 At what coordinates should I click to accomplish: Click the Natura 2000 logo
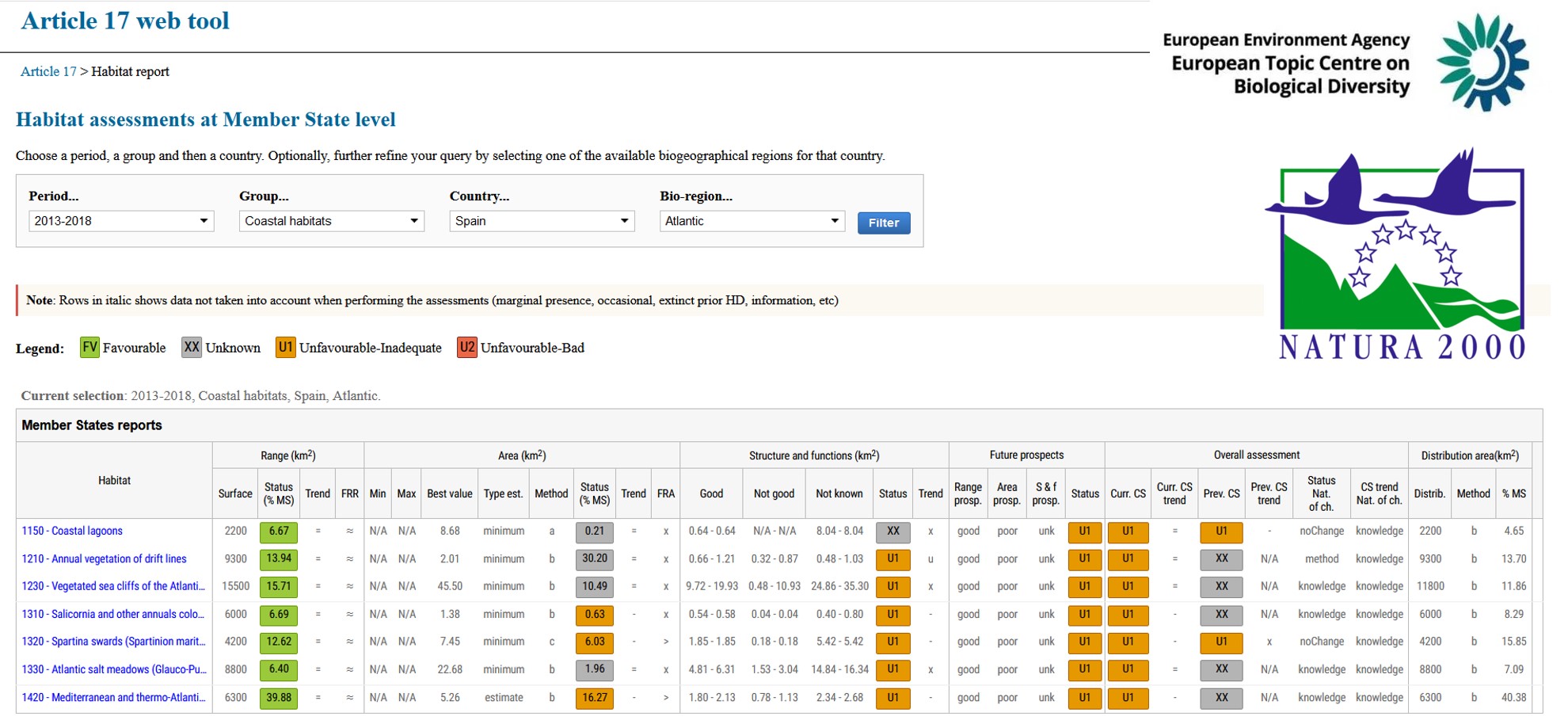tap(1395, 255)
